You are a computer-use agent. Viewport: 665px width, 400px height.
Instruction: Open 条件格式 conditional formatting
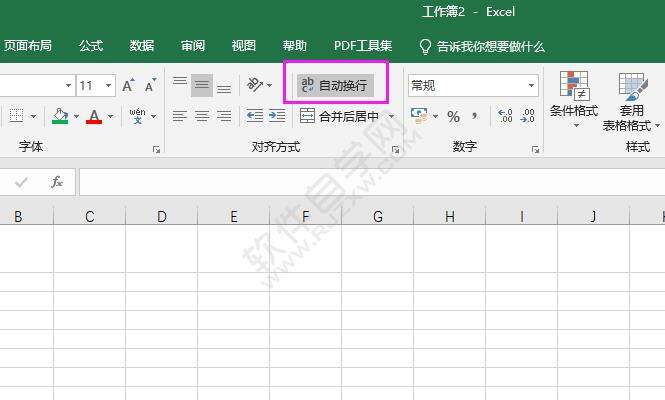coord(574,100)
